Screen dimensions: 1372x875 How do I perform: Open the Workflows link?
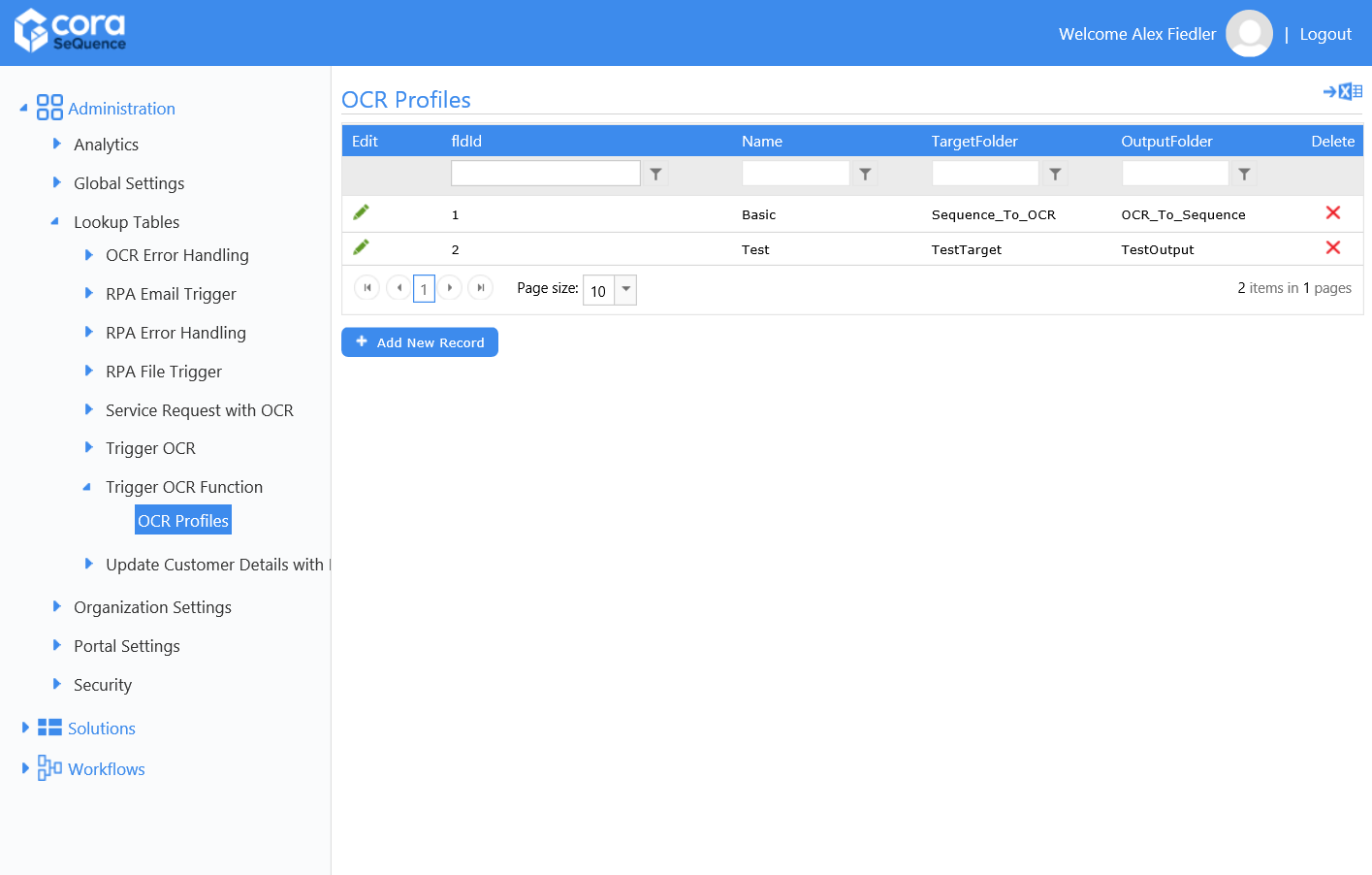(x=107, y=769)
